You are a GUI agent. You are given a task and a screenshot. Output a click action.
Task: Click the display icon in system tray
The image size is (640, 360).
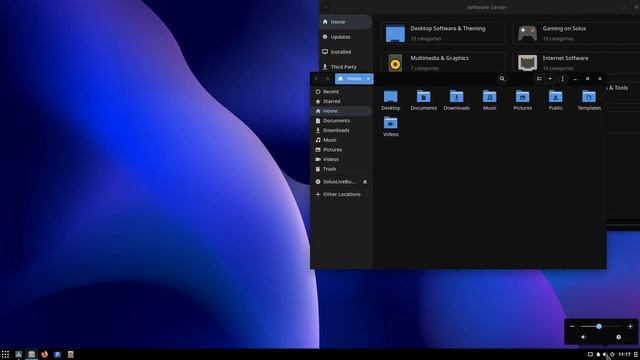[590, 355]
